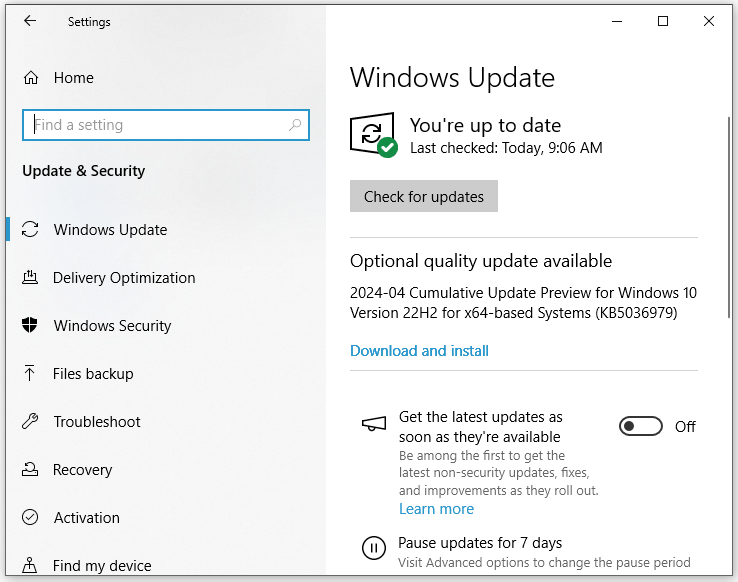Open Delivery Optimization settings

(124, 278)
